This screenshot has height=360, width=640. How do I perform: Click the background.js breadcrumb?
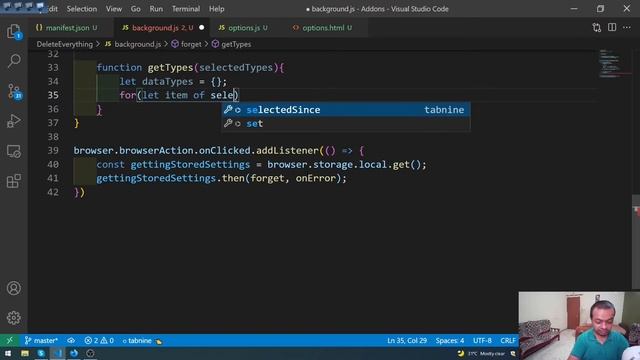(x=133, y=44)
